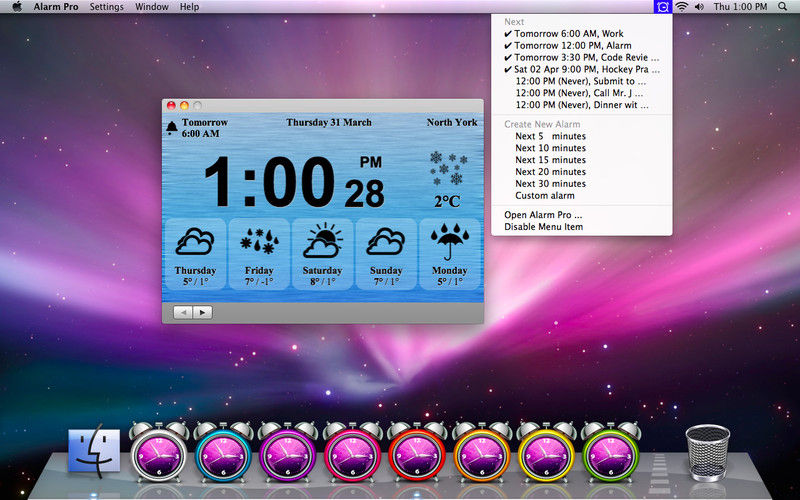800x500 pixels.
Task: Select Disable Menu Item
Action: tap(582, 227)
